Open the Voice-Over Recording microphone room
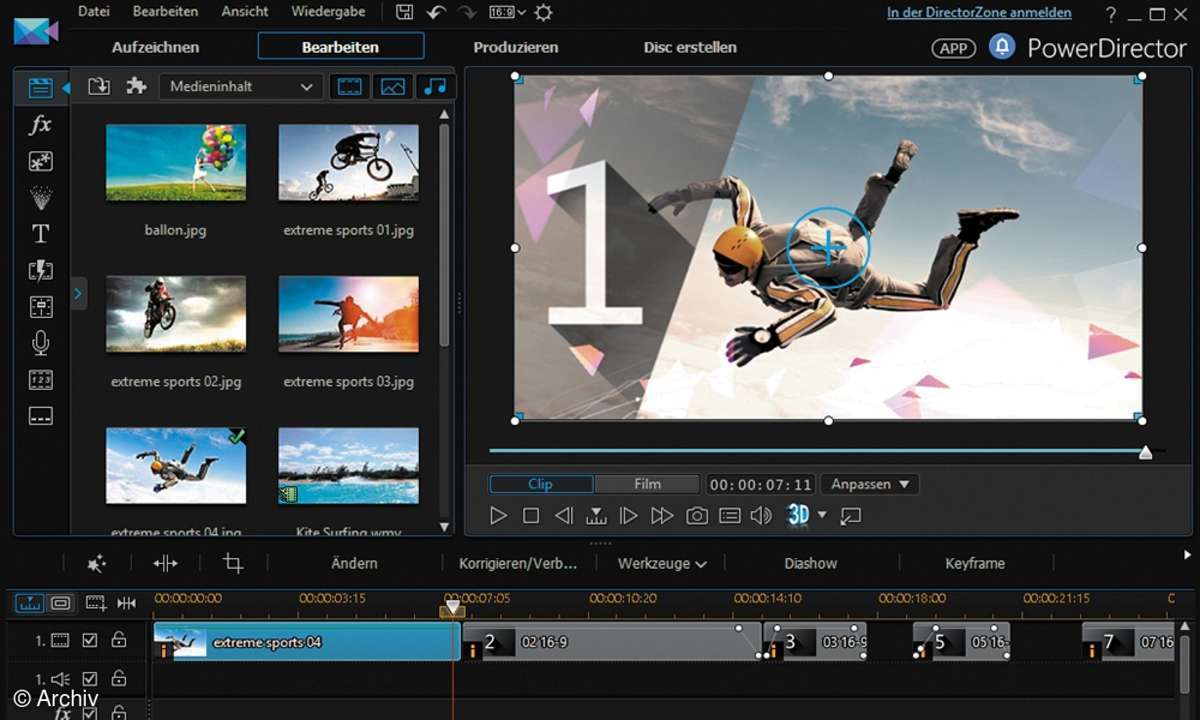This screenshot has width=1200, height=720. 40,343
